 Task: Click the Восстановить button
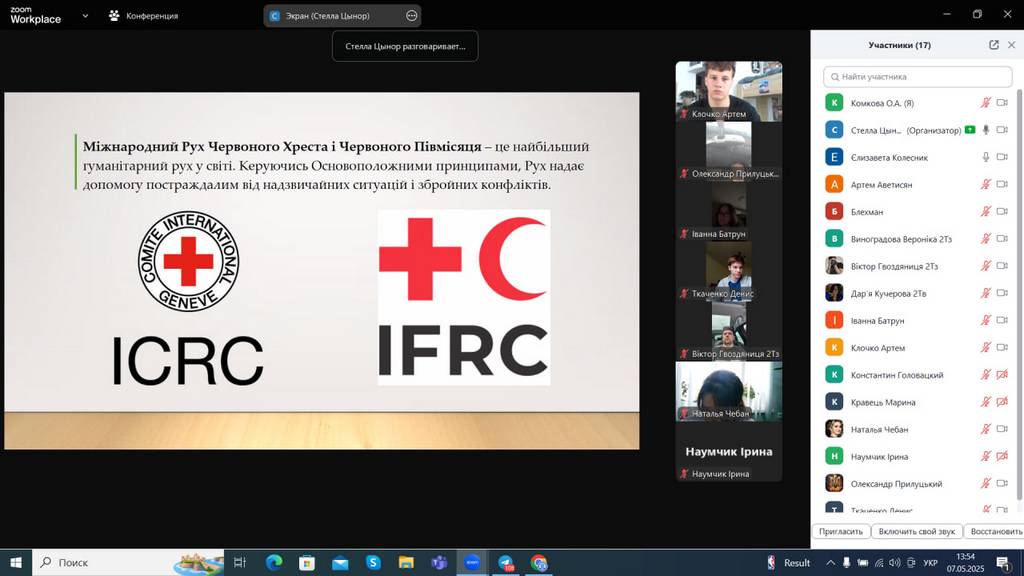pos(995,532)
